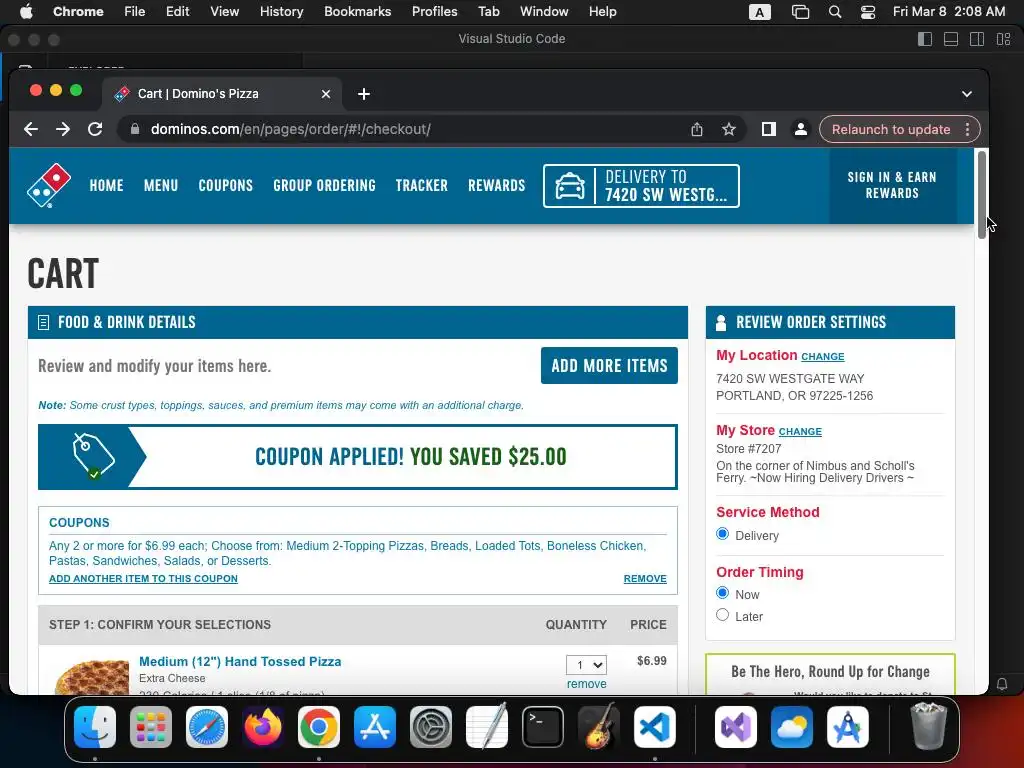1024x768 pixels.
Task: Select Now order timing
Action: click(x=722, y=593)
